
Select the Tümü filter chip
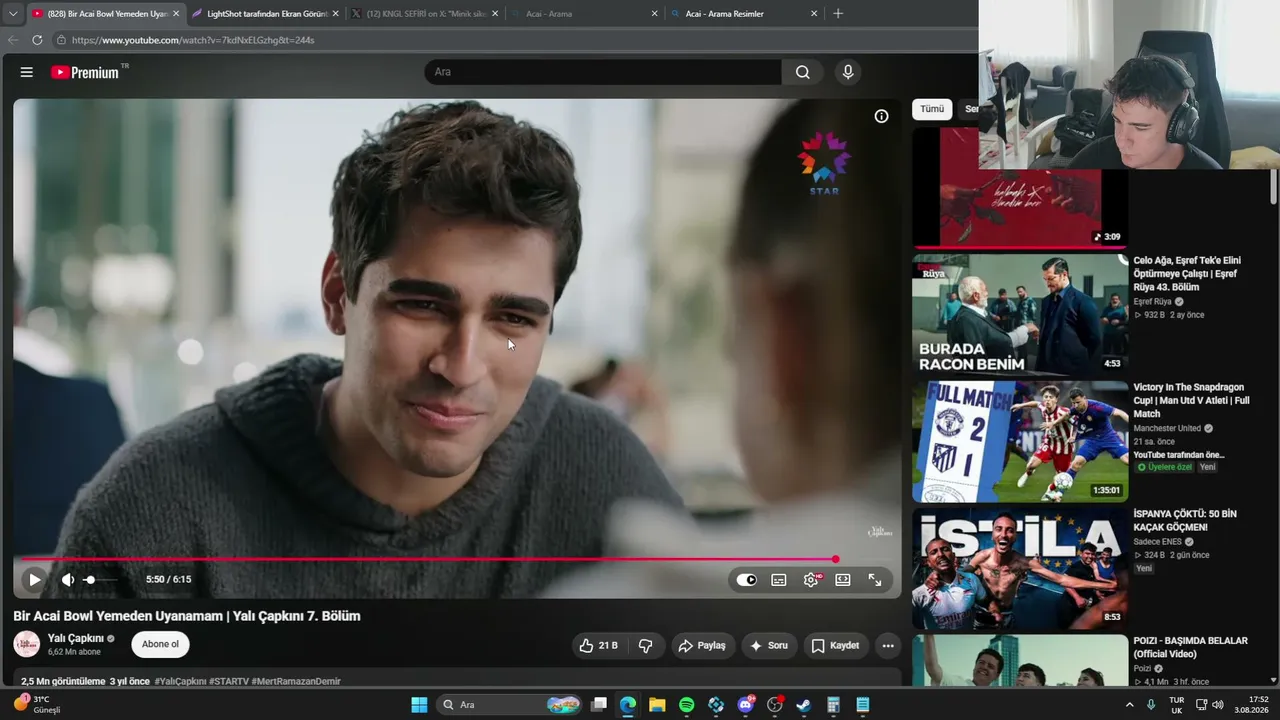tap(932, 109)
